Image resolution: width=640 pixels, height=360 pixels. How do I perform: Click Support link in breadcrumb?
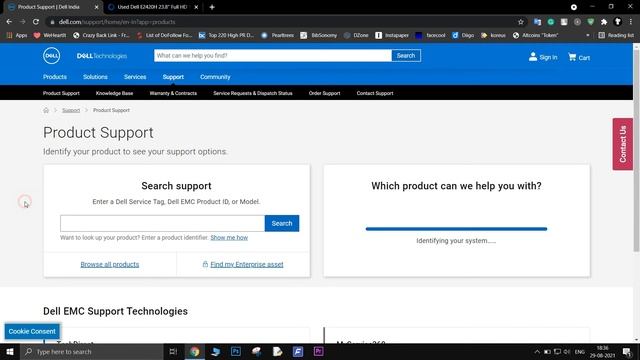(71, 110)
